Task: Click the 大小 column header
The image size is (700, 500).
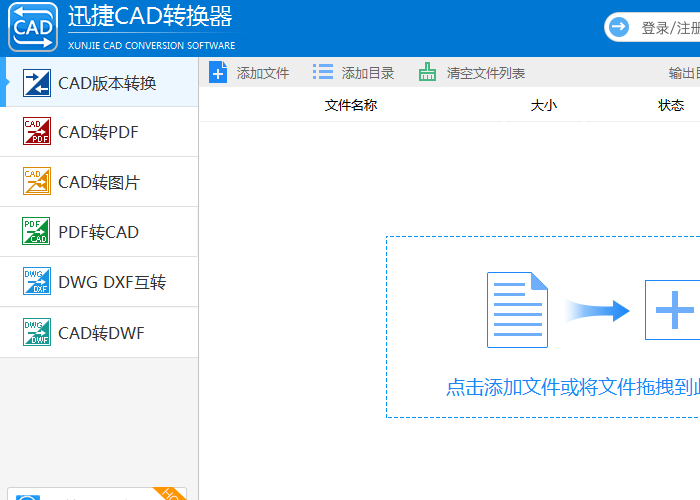Action: [544, 106]
